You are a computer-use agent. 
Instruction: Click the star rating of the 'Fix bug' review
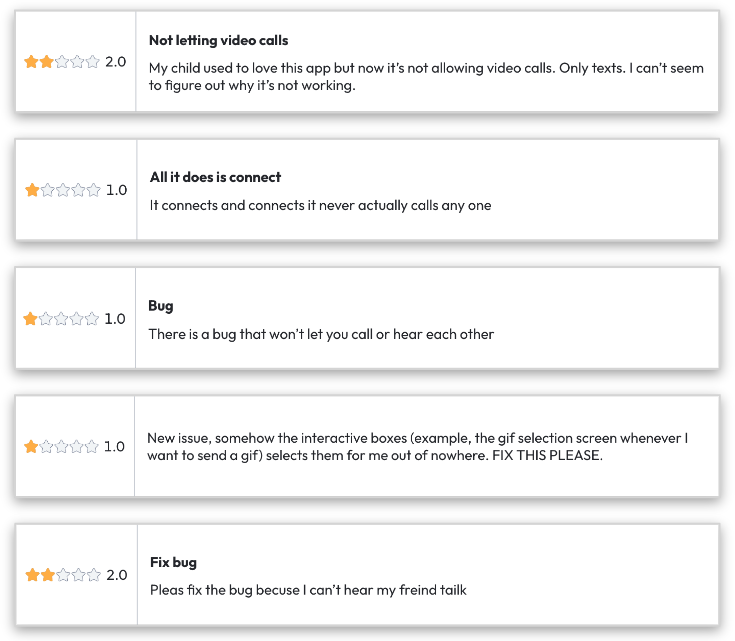pyautogui.click(x=63, y=575)
